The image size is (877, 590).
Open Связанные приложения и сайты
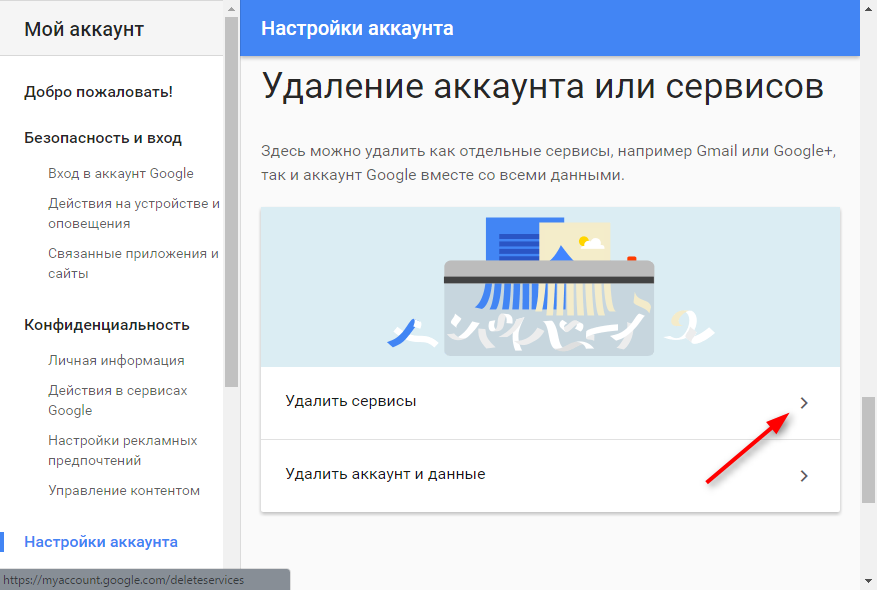click(133, 263)
